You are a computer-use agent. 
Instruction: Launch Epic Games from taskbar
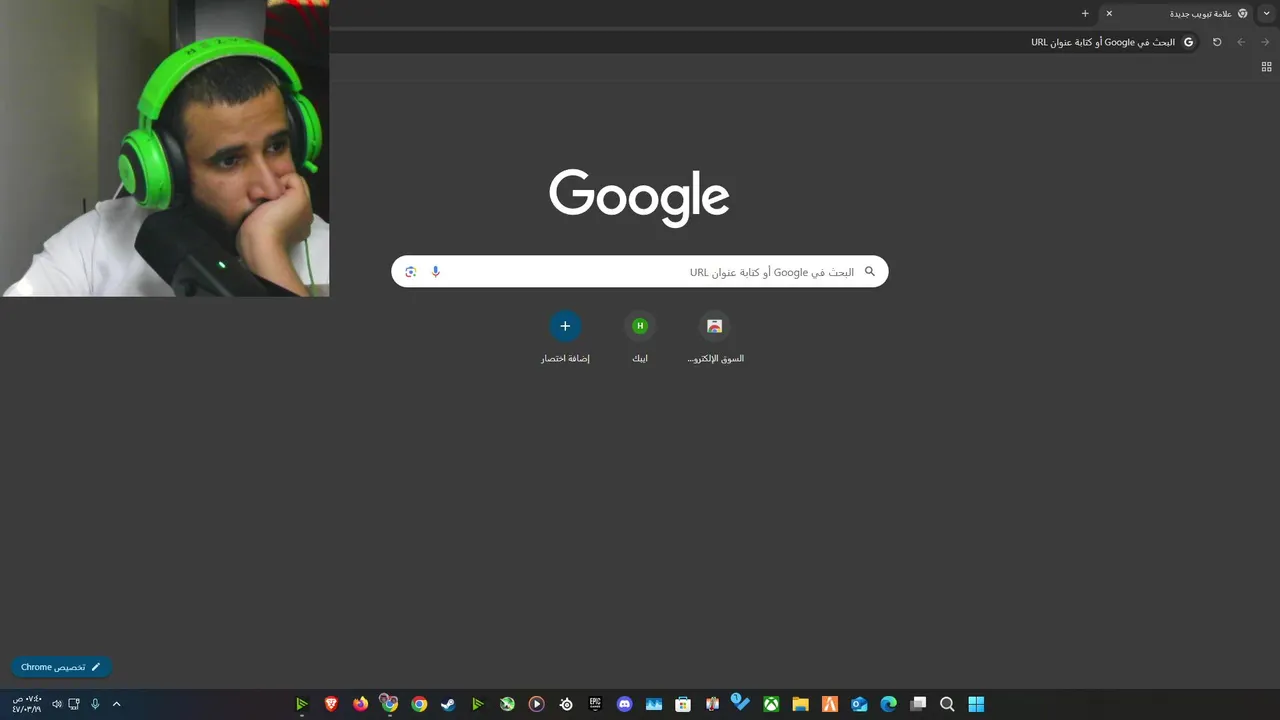point(595,704)
